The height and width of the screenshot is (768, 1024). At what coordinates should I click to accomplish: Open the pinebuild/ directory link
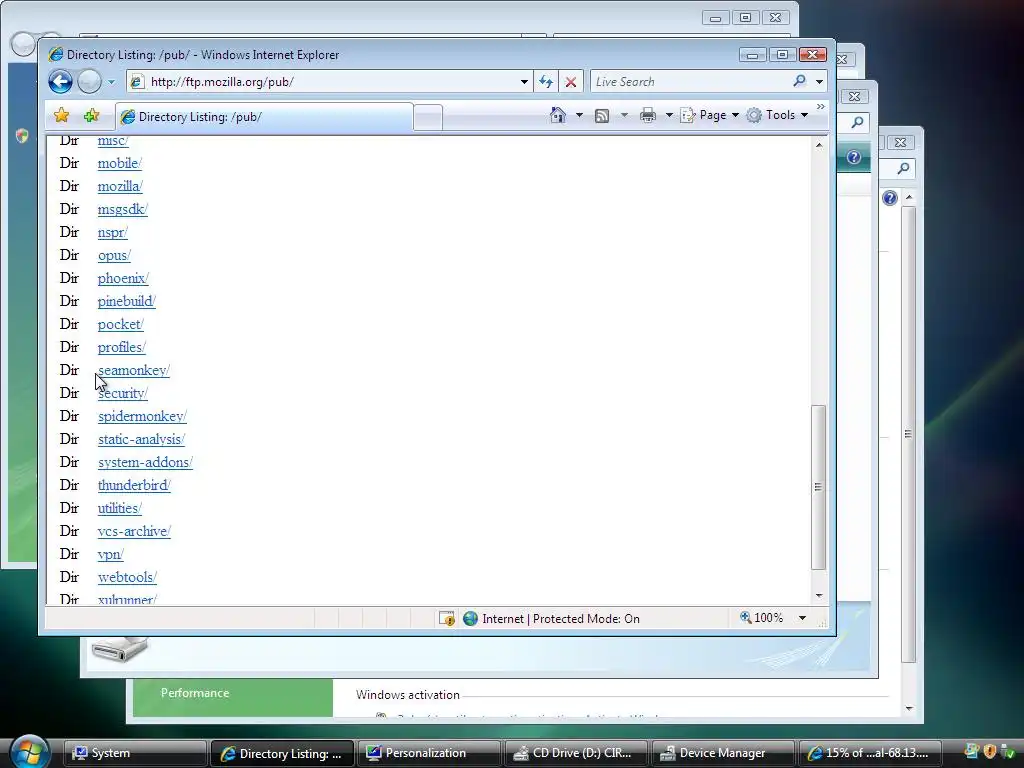(127, 301)
